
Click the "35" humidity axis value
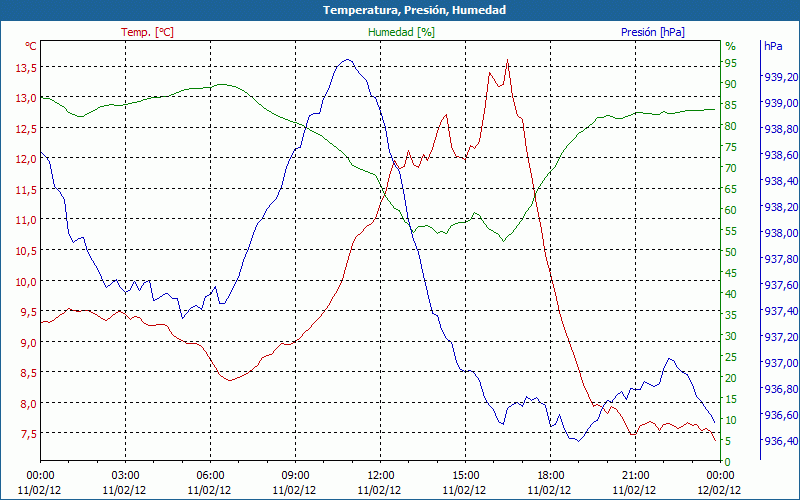[731, 315]
